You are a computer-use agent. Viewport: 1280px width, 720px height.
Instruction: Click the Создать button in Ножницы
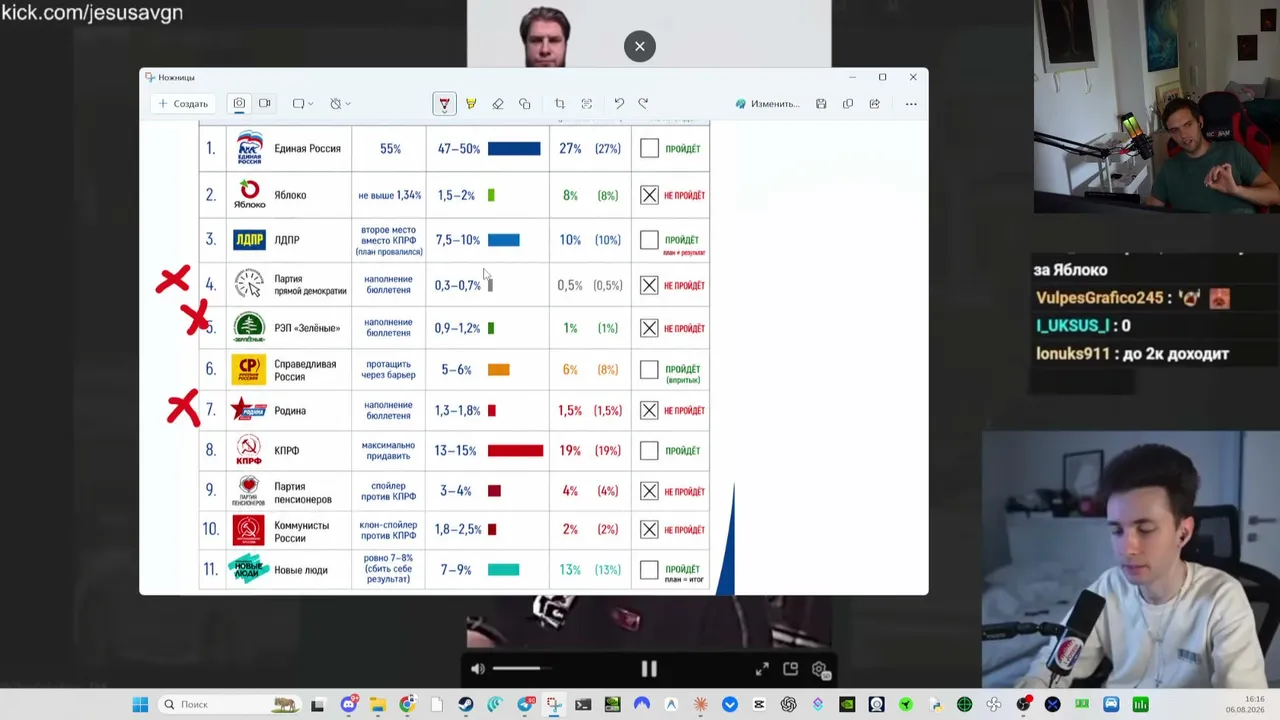[x=183, y=104]
